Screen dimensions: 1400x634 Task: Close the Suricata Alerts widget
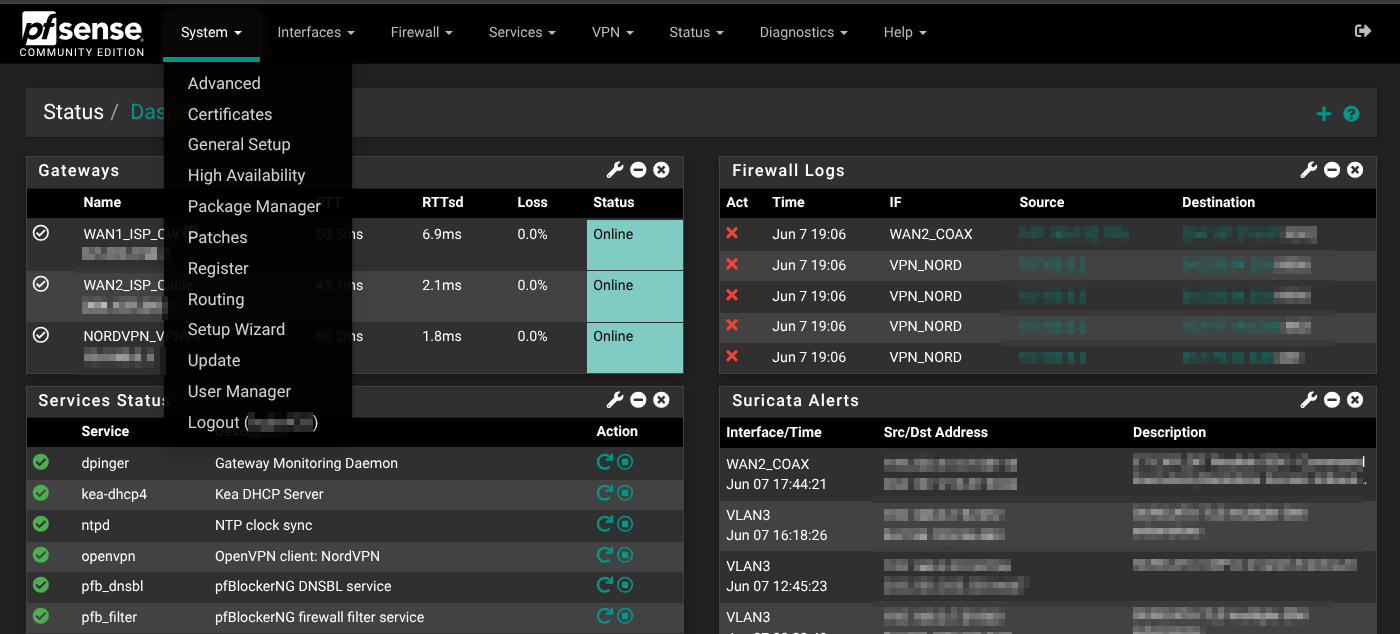pos(1355,400)
